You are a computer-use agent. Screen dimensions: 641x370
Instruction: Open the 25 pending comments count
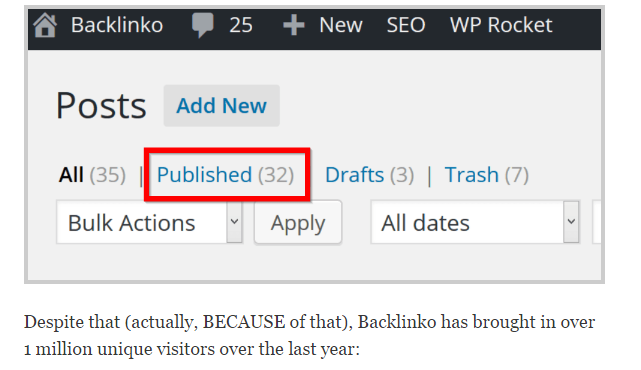tap(241, 25)
